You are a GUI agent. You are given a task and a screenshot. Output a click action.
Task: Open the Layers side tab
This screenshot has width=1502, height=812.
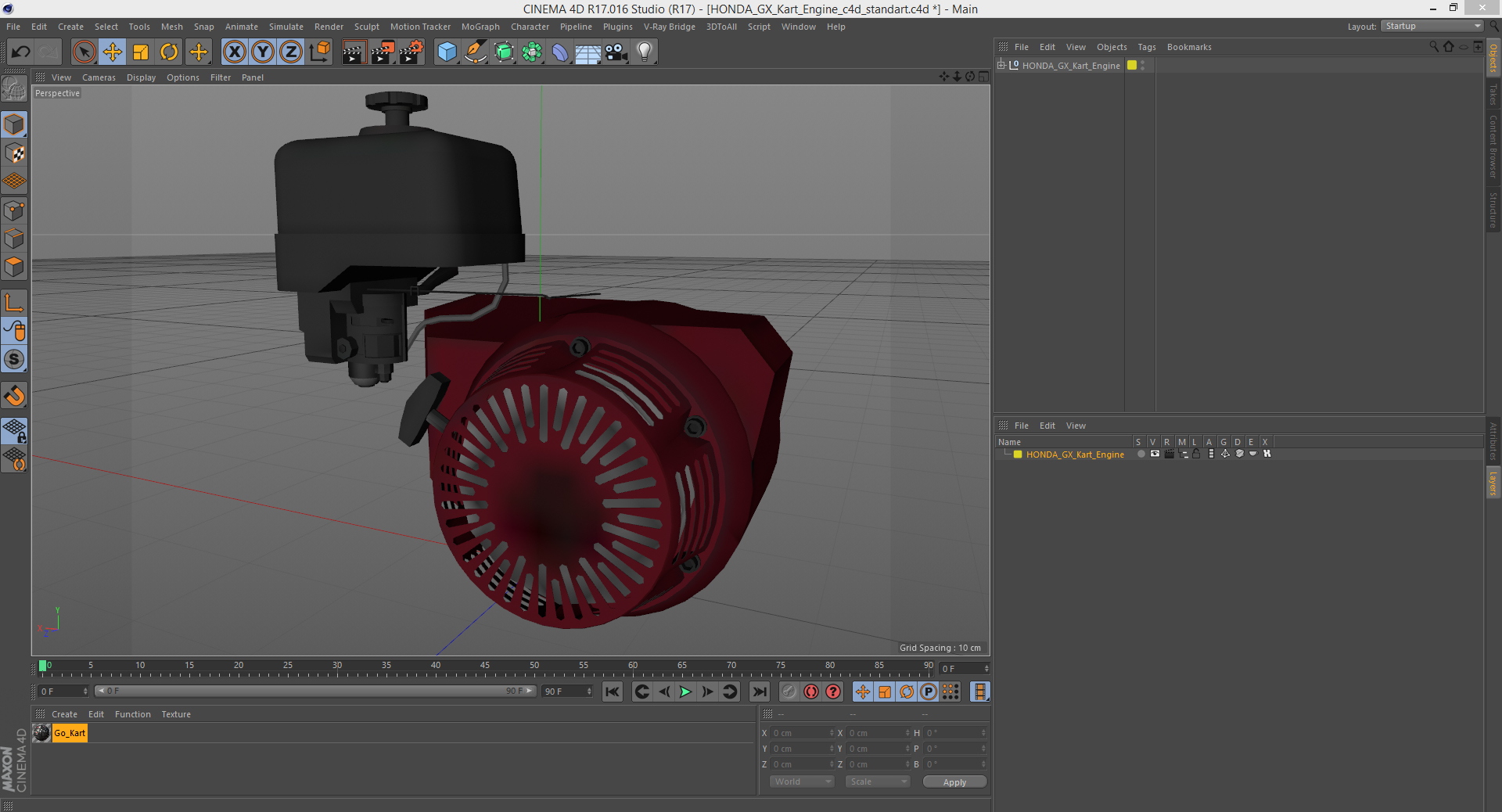pos(1493,483)
